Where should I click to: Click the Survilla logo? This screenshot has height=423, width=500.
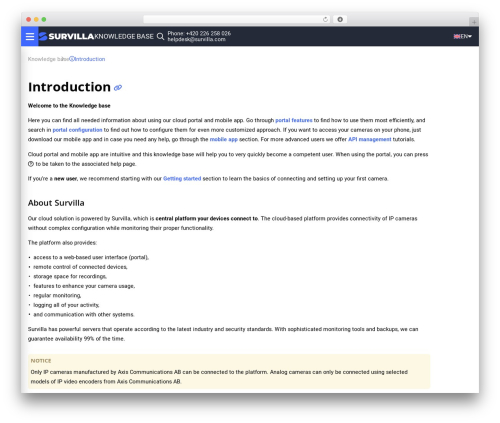point(66,36)
